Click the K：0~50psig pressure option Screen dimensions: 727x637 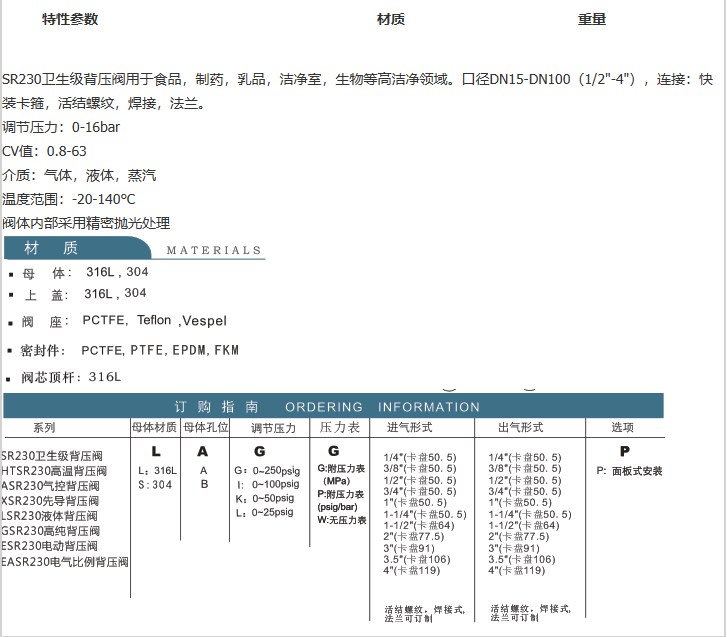tap(265, 498)
